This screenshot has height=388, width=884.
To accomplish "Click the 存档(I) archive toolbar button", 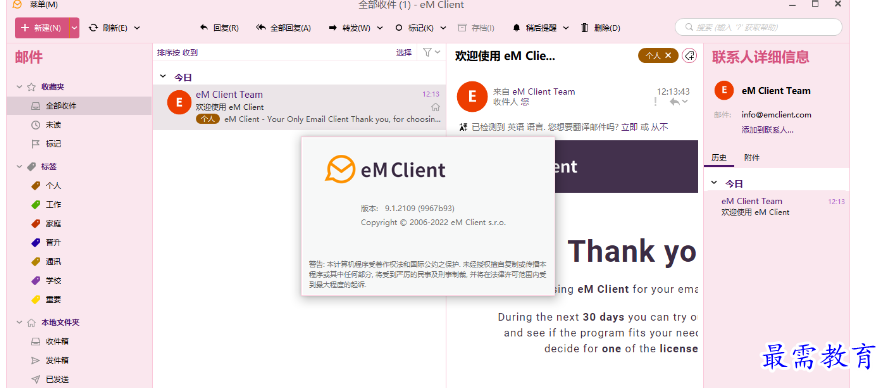I will click(476, 28).
